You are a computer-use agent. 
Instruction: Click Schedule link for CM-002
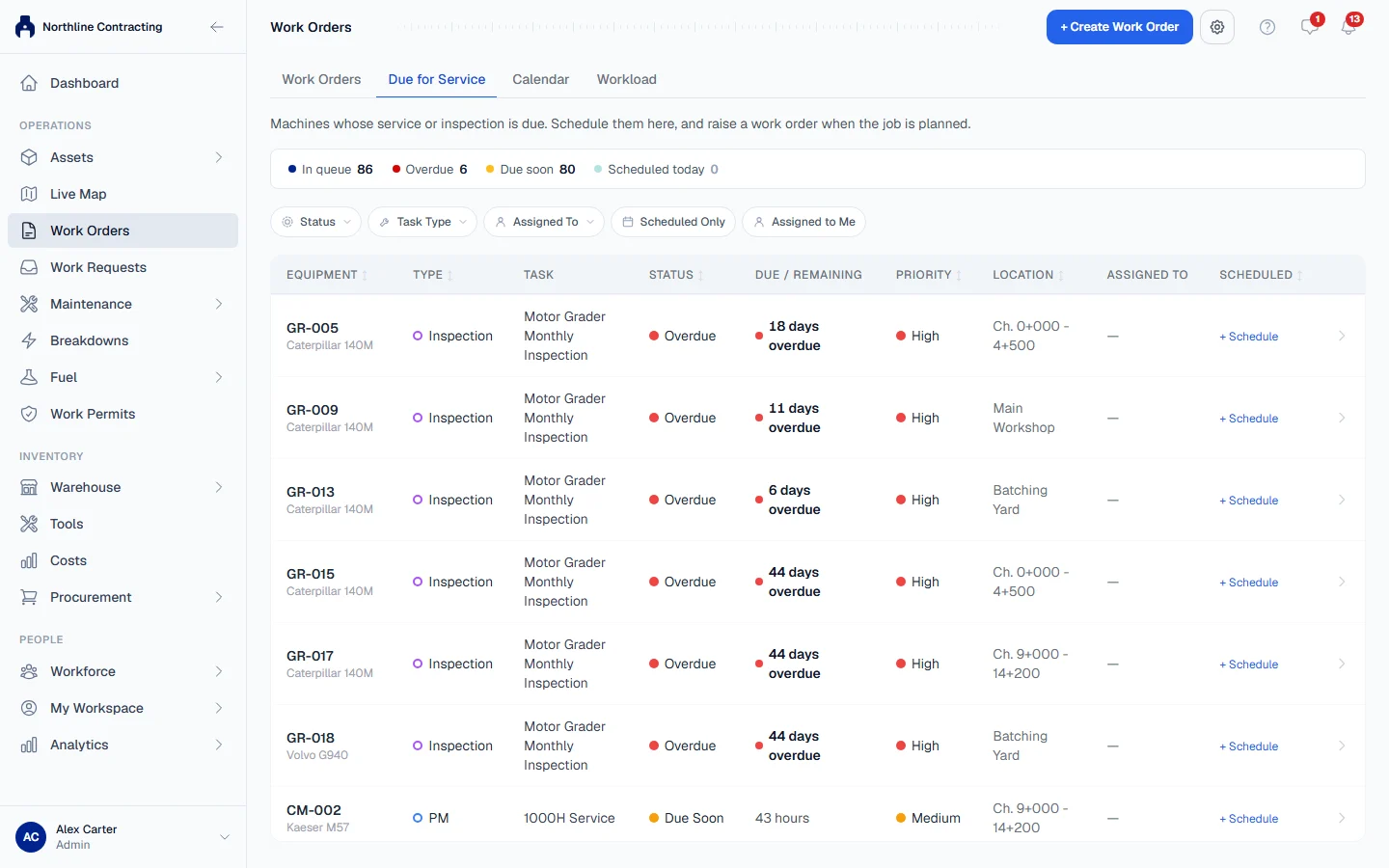click(1249, 819)
